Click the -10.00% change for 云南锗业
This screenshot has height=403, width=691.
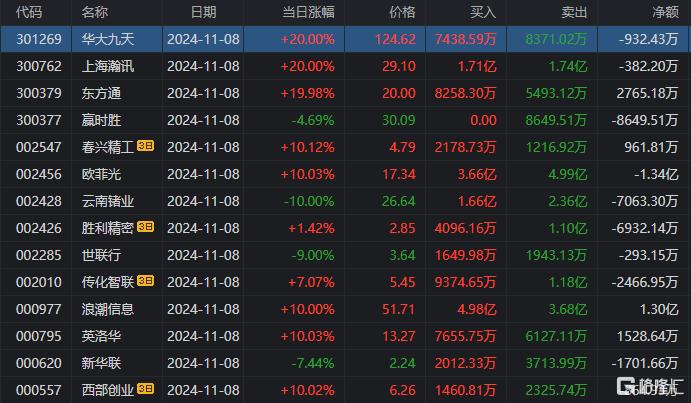coord(309,201)
